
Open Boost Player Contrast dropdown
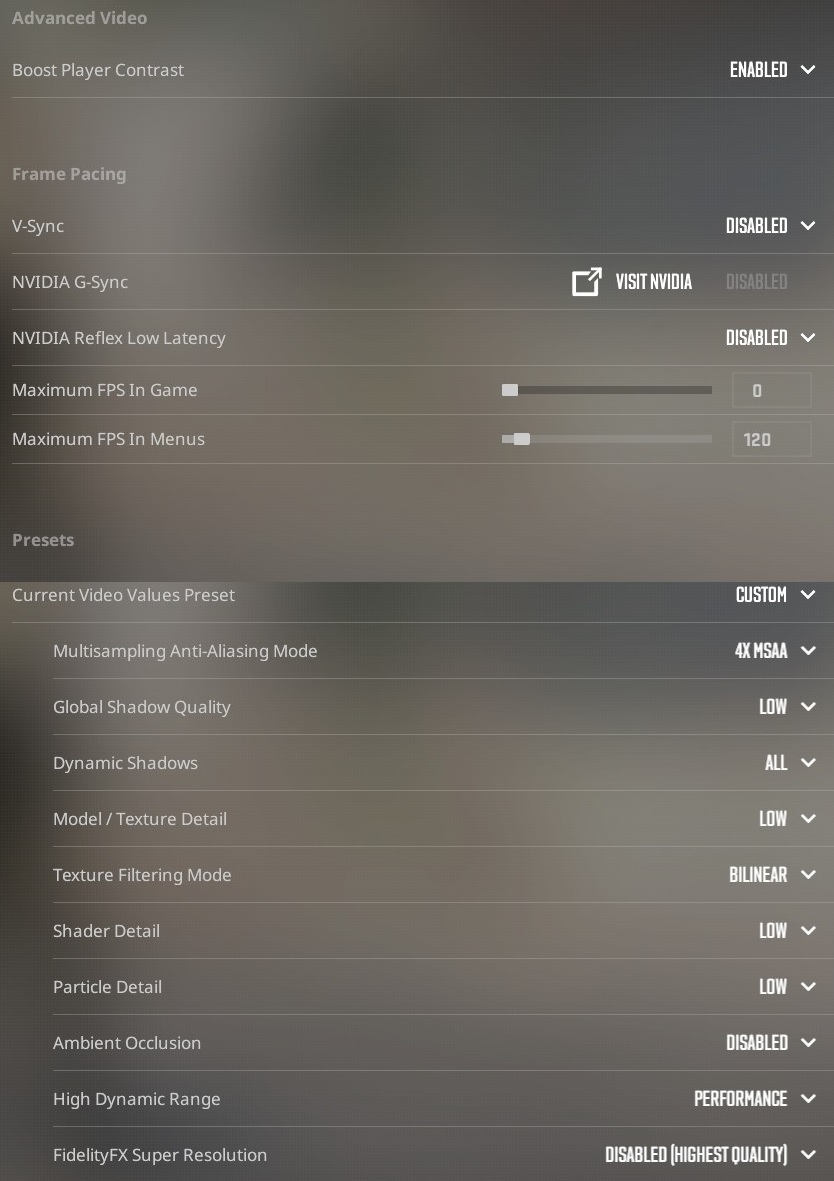click(x=772, y=70)
